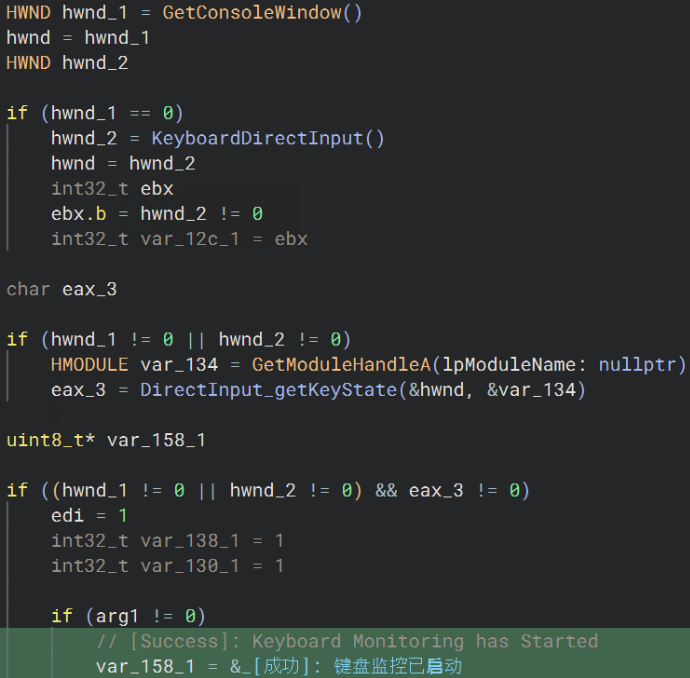This screenshot has height=678, width=690.
Task: Click the &hwnd argument of DirectInput_getKeyState
Action: [x=437, y=390]
